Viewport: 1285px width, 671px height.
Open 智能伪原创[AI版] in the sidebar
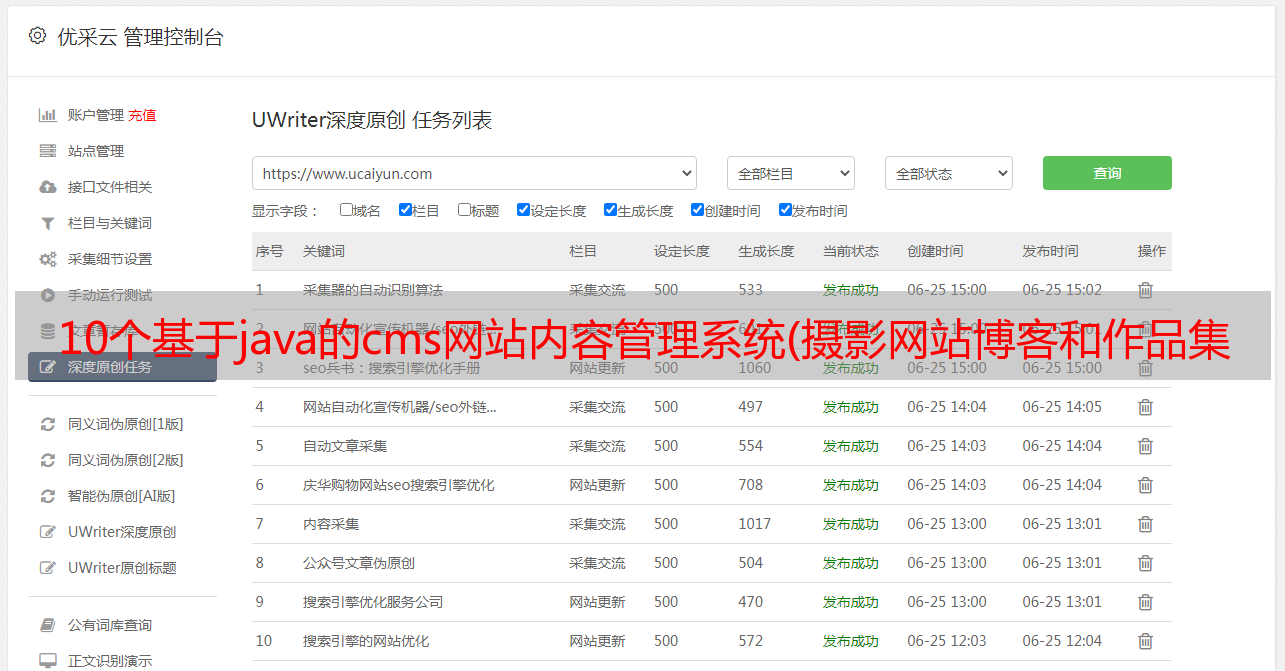click(x=121, y=496)
